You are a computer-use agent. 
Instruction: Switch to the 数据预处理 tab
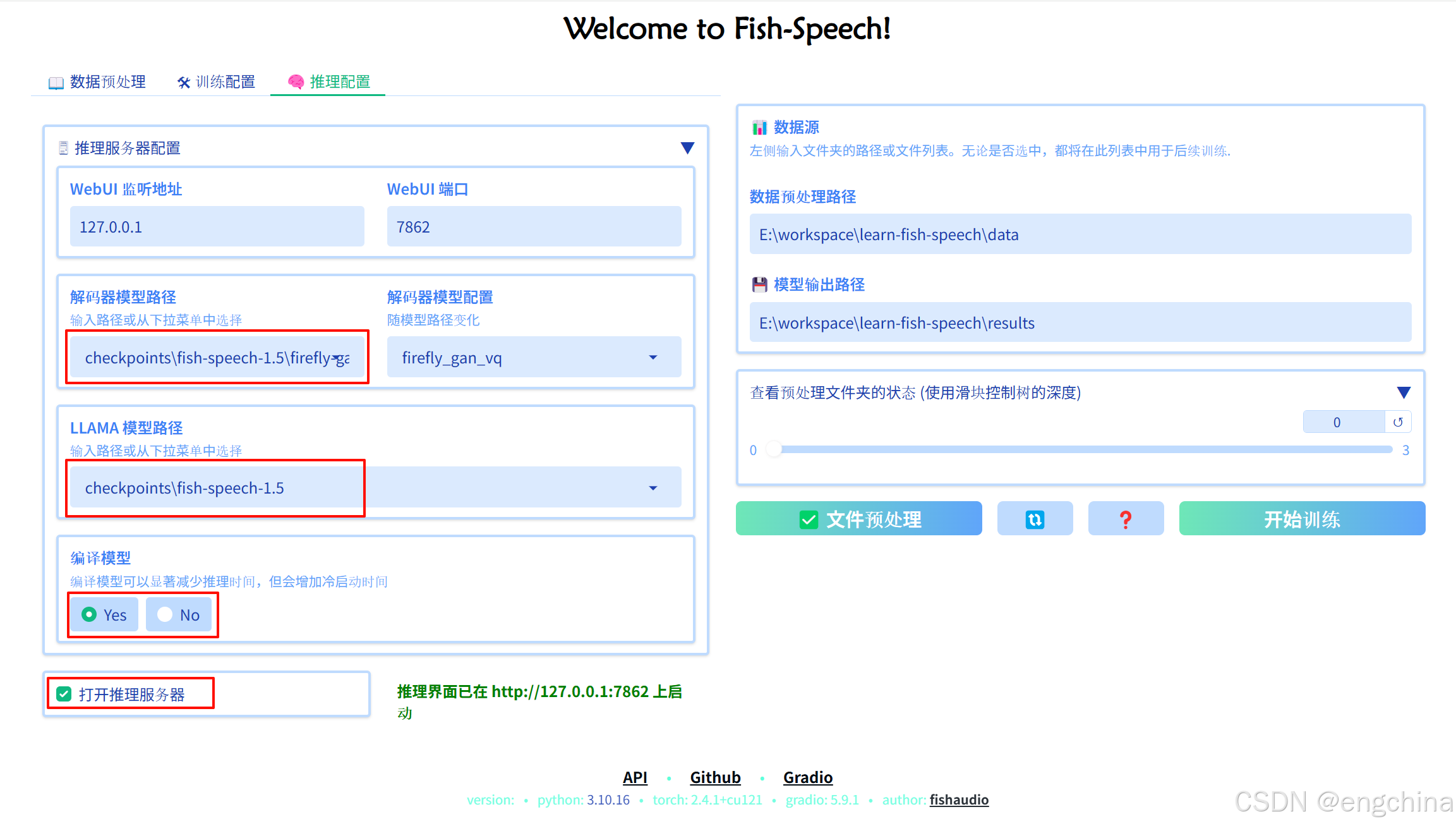pos(107,82)
